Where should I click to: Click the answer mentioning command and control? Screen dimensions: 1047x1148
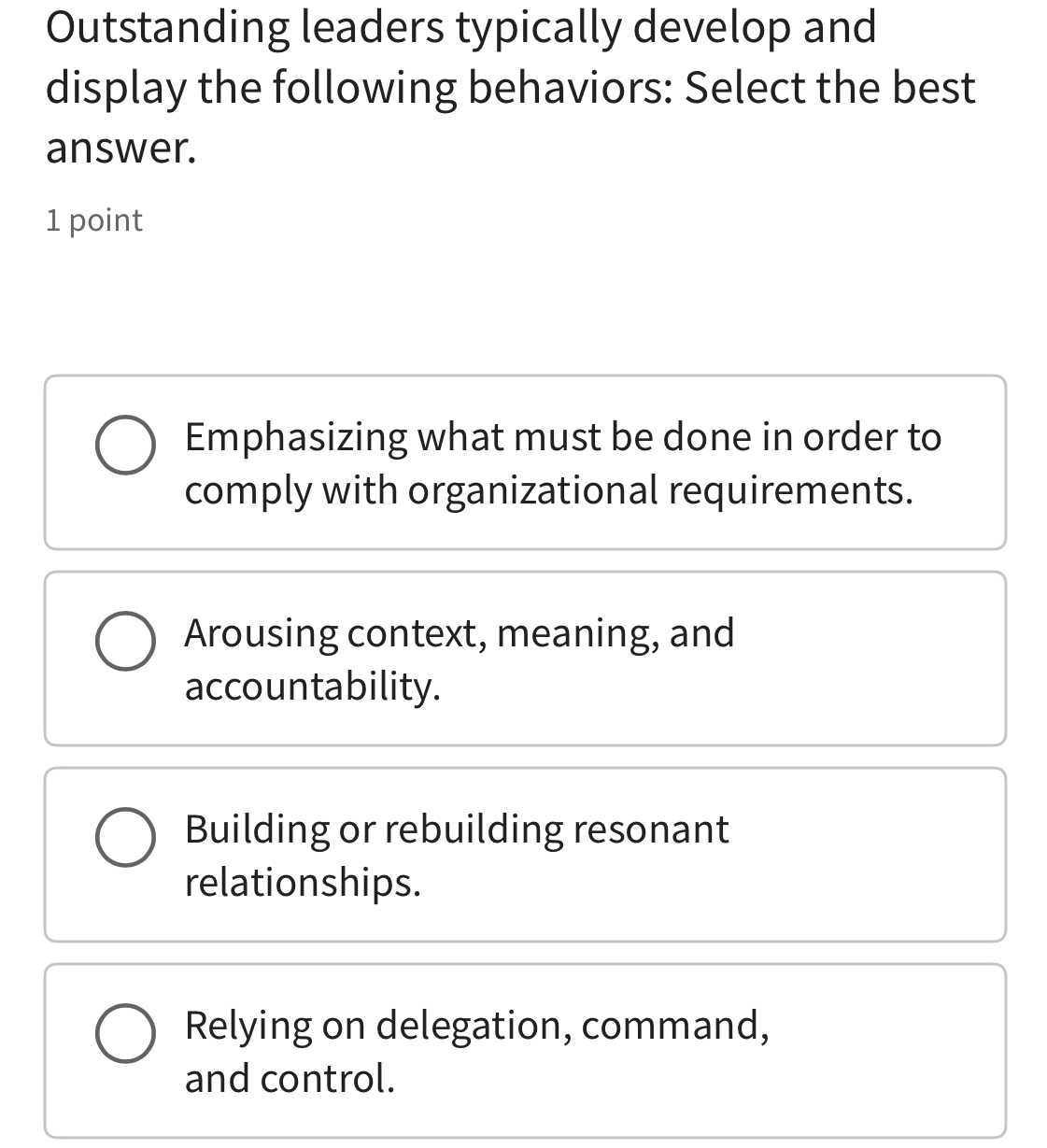pos(477,1050)
